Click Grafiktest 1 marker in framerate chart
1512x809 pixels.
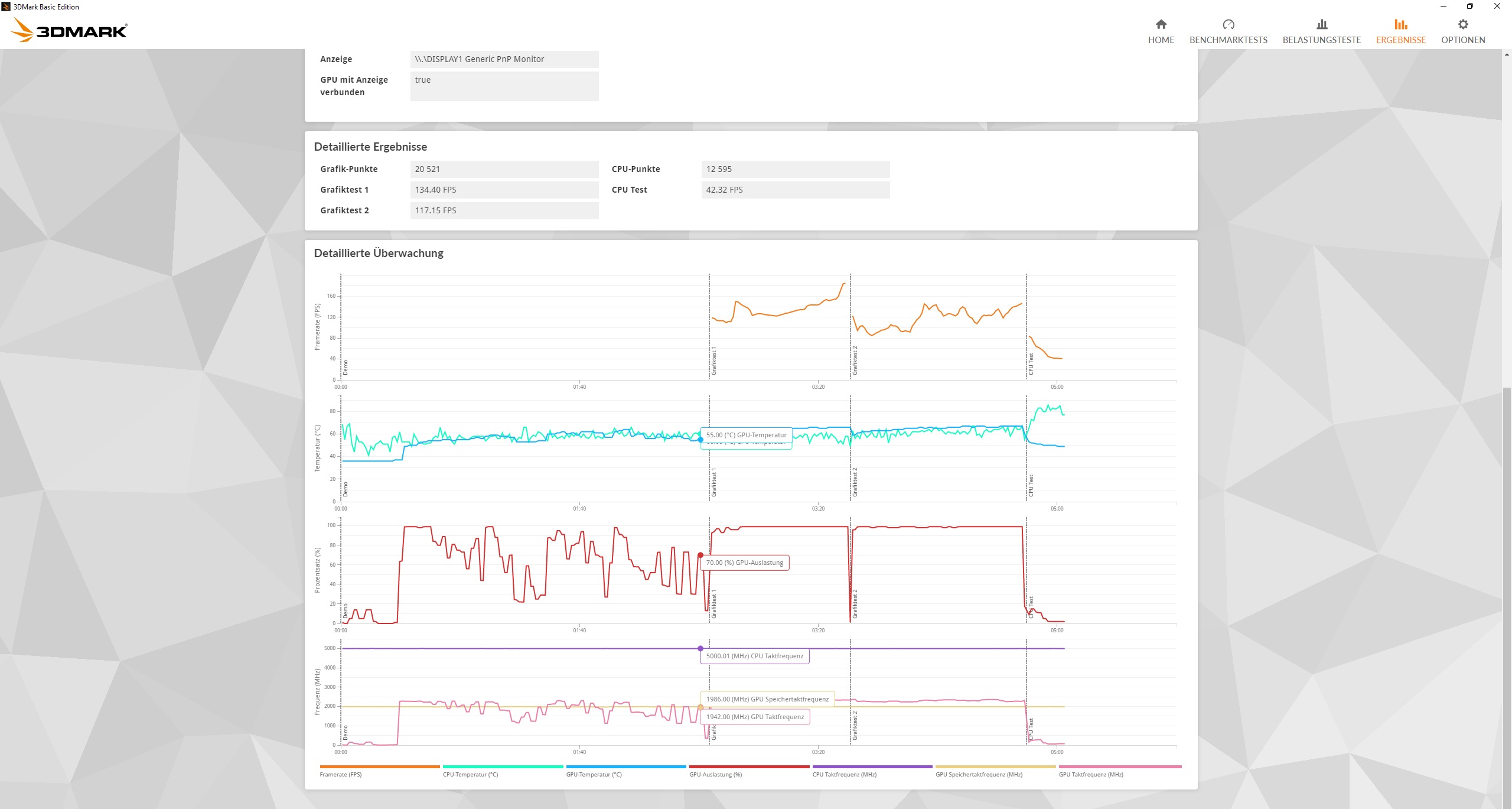pyautogui.click(x=713, y=360)
